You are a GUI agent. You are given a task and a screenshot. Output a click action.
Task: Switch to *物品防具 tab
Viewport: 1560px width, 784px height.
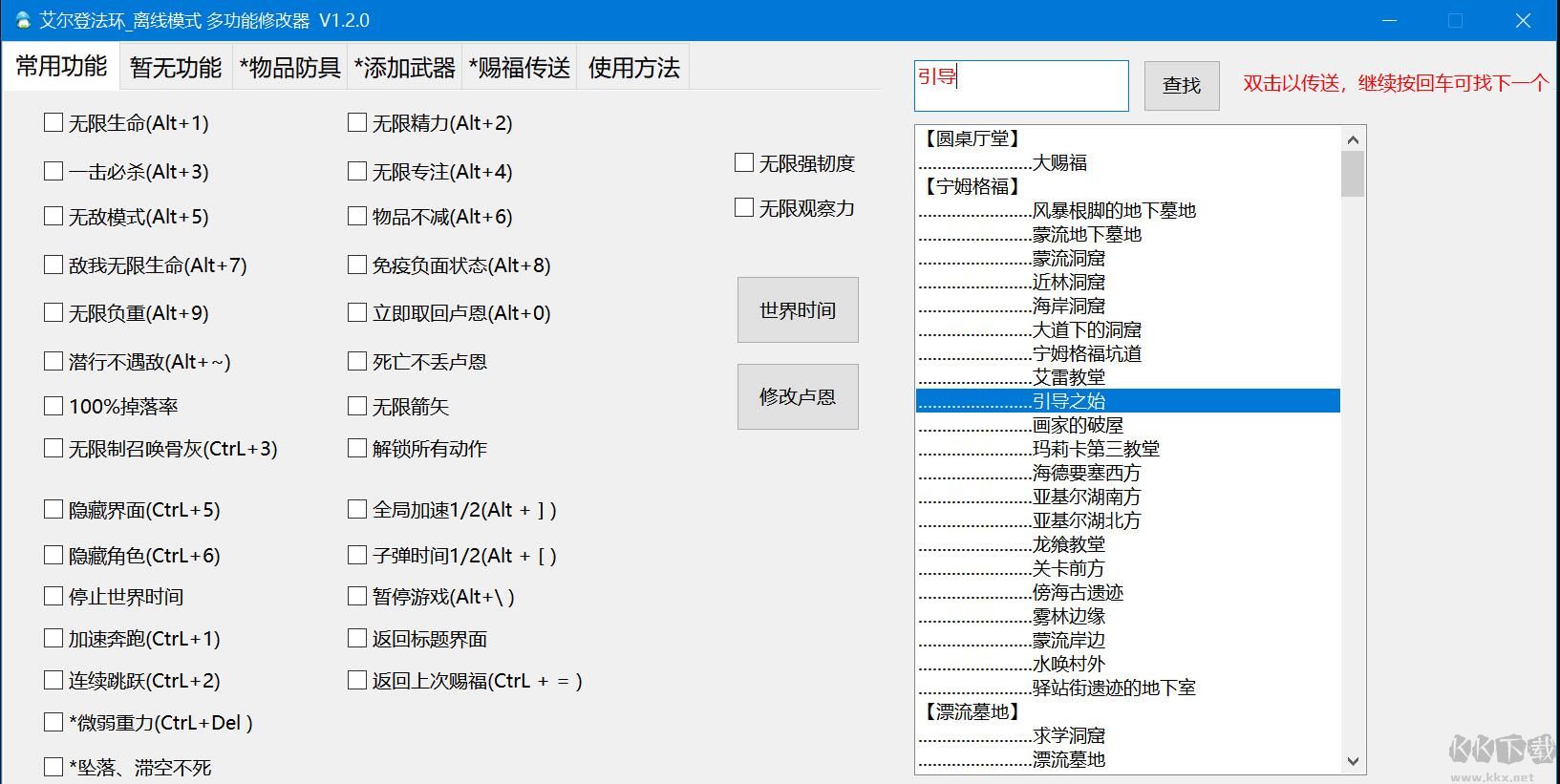[x=290, y=68]
